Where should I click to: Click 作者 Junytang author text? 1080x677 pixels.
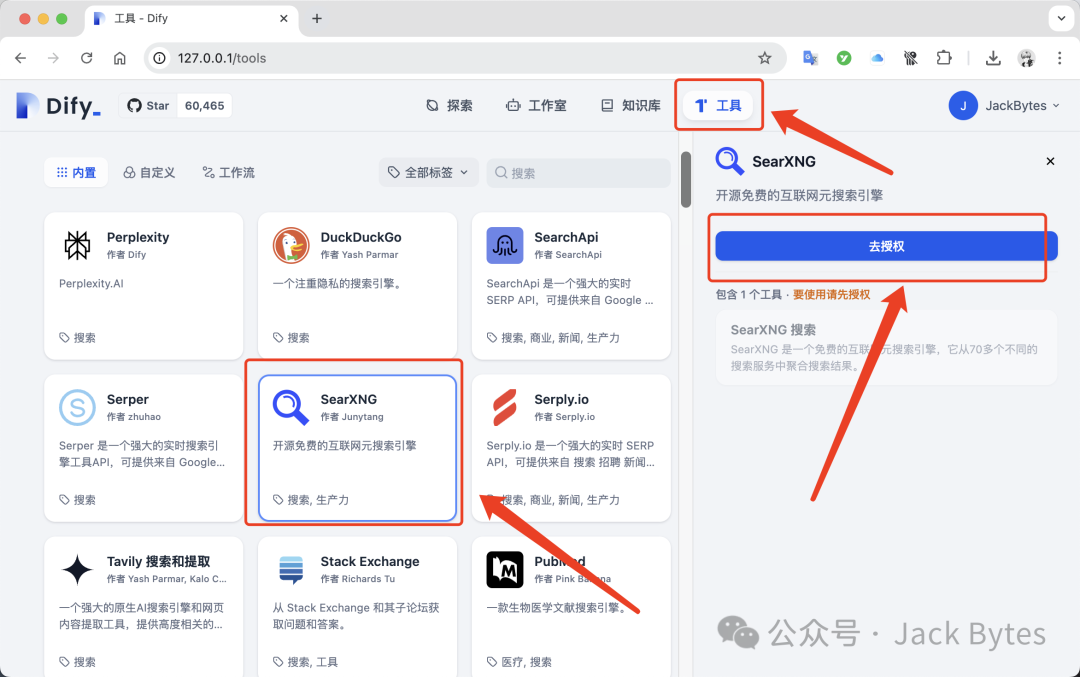pyautogui.click(x=352, y=417)
